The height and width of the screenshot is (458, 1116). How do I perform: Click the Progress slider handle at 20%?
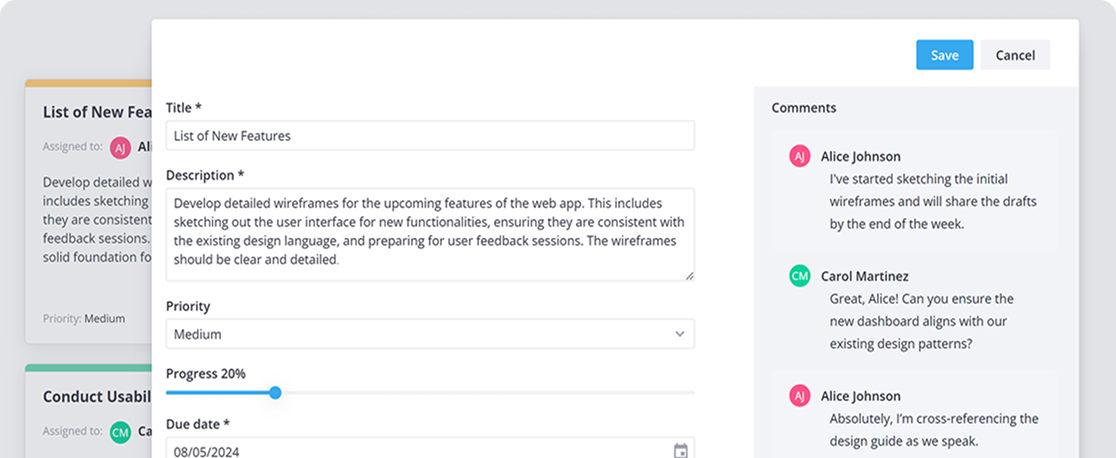[275, 392]
